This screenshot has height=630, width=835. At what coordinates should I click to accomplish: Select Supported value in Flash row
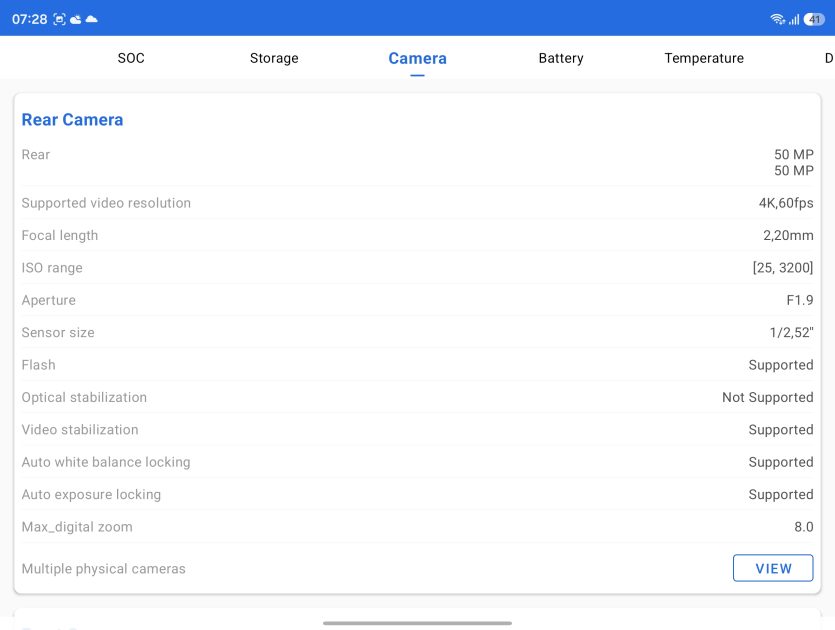click(x=781, y=365)
